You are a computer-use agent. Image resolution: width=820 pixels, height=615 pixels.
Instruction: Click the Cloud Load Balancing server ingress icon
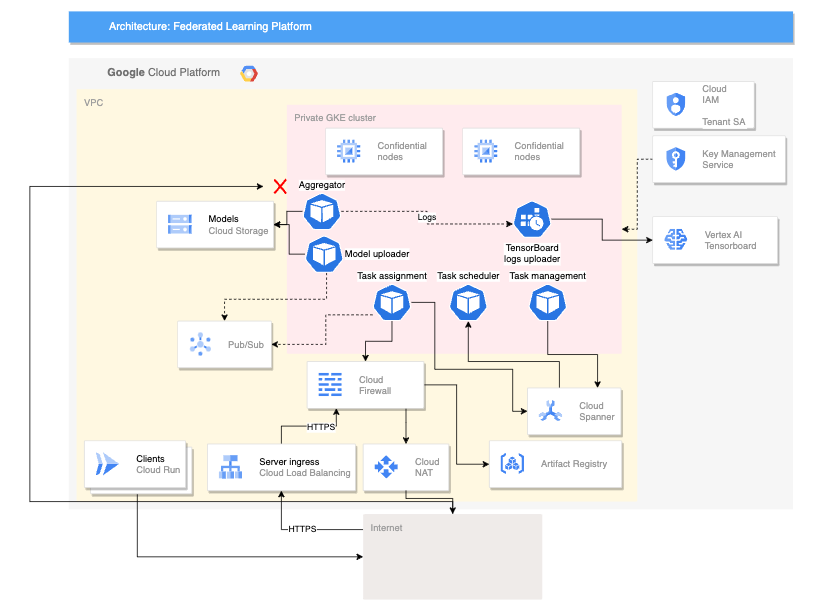click(x=231, y=465)
